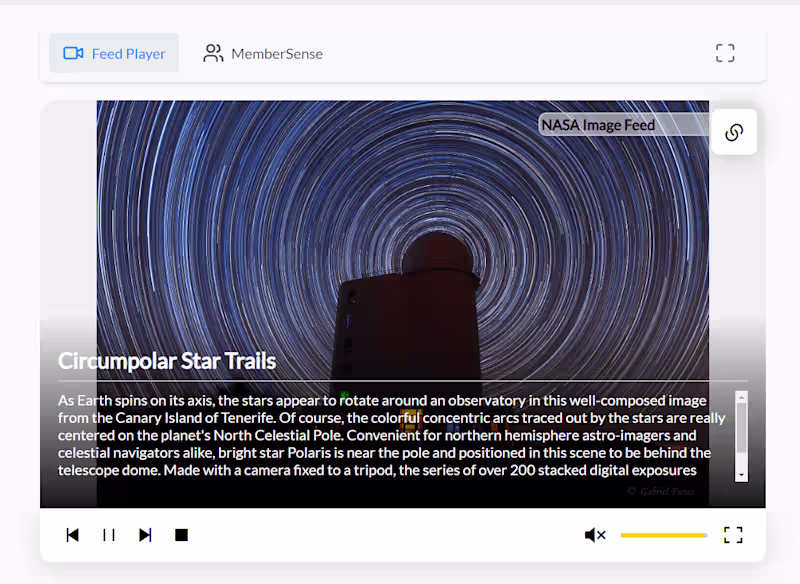Open the NASA Image Feed selector
This screenshot has height=584, width=800.
click(623, 125)
